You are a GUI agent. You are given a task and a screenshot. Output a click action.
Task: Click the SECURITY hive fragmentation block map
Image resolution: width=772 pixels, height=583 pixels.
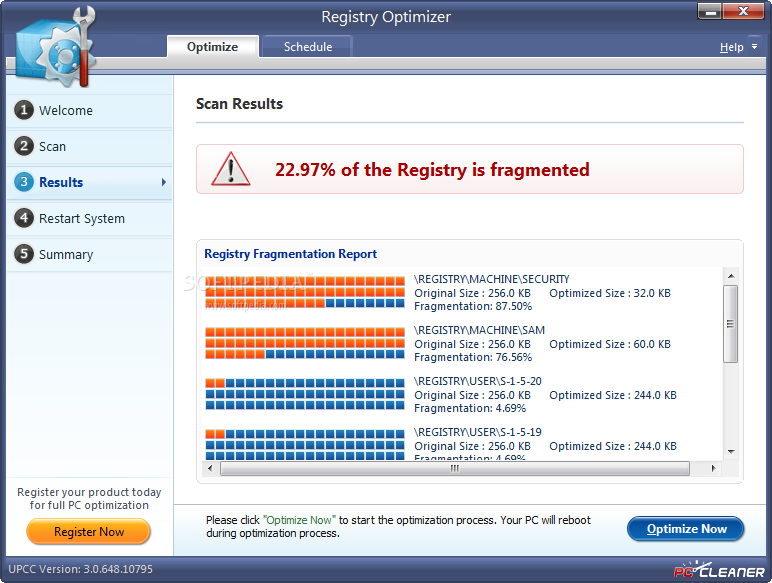305,292
